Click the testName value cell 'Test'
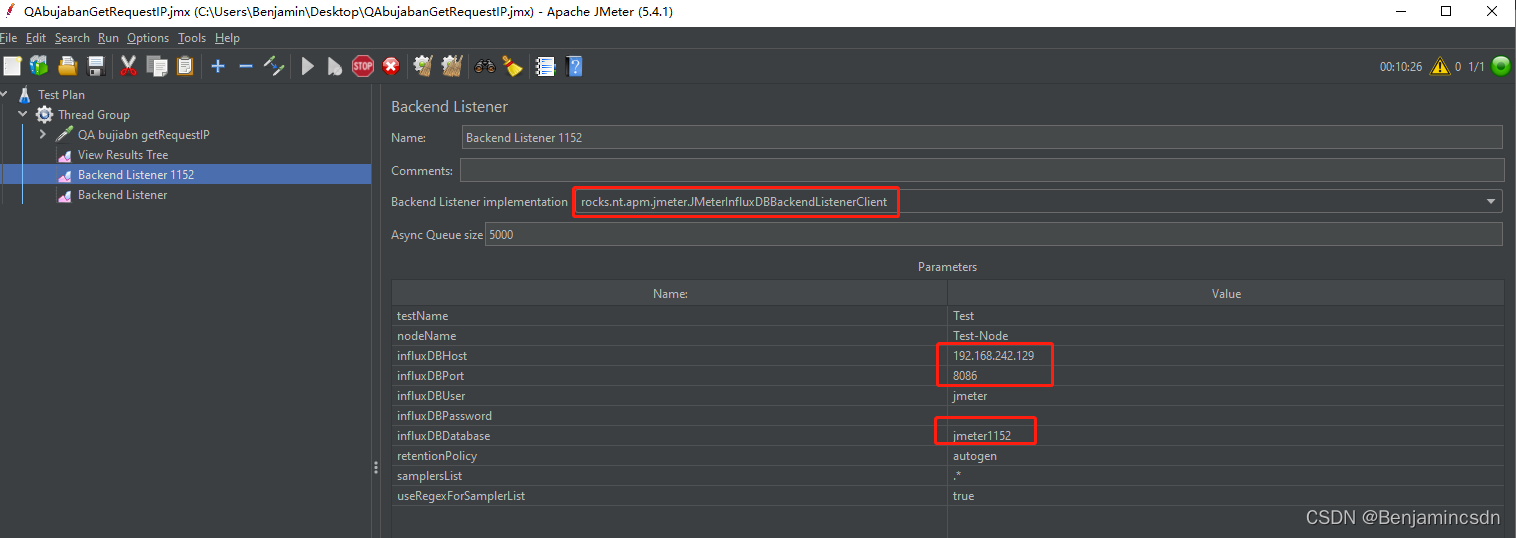Viewport: 1516px width, 538px height. 1226,316
